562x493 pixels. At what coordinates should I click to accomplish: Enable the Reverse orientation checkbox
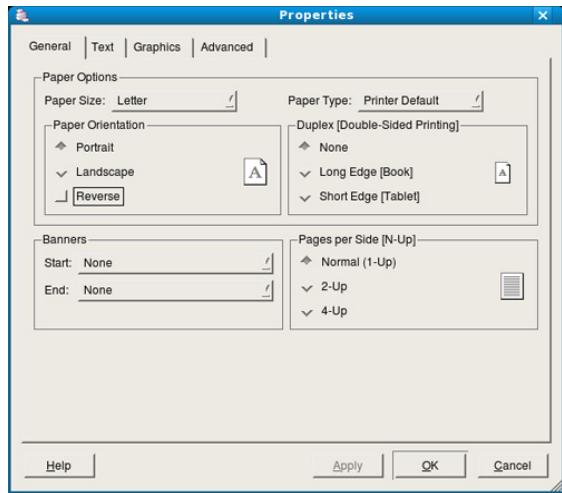point(61,196)
